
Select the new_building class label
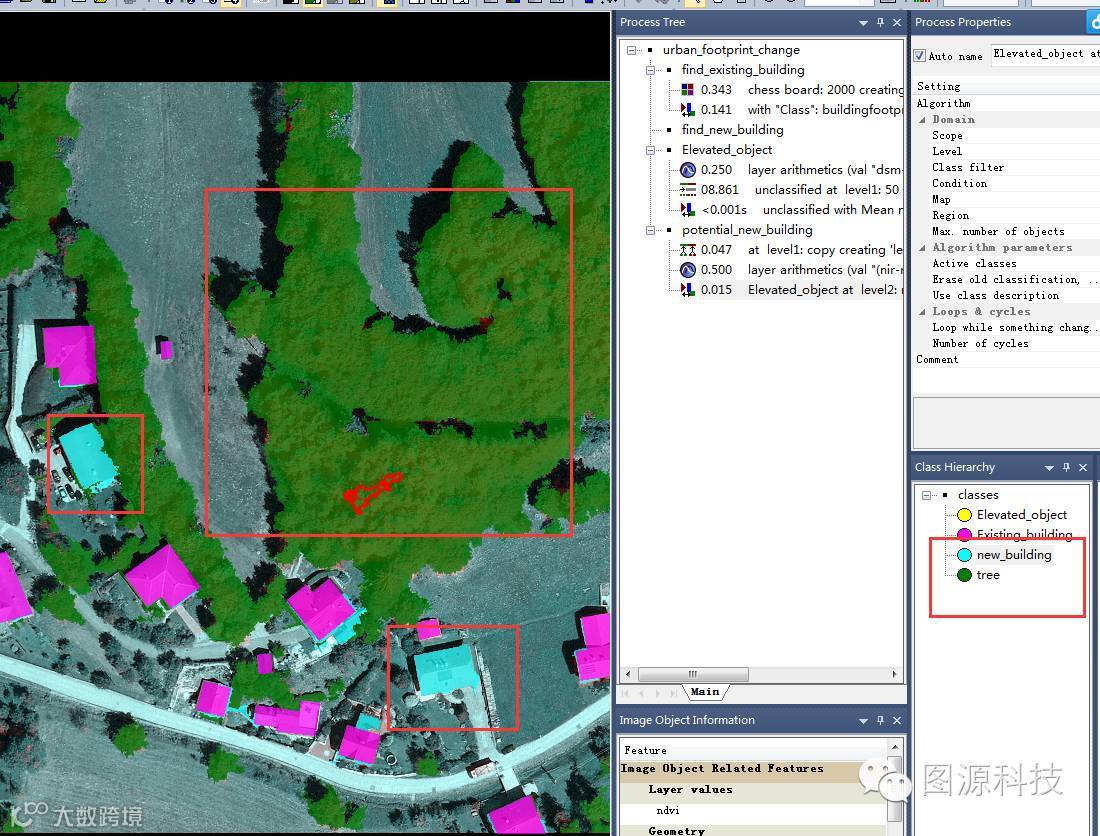coord(1014,555)
